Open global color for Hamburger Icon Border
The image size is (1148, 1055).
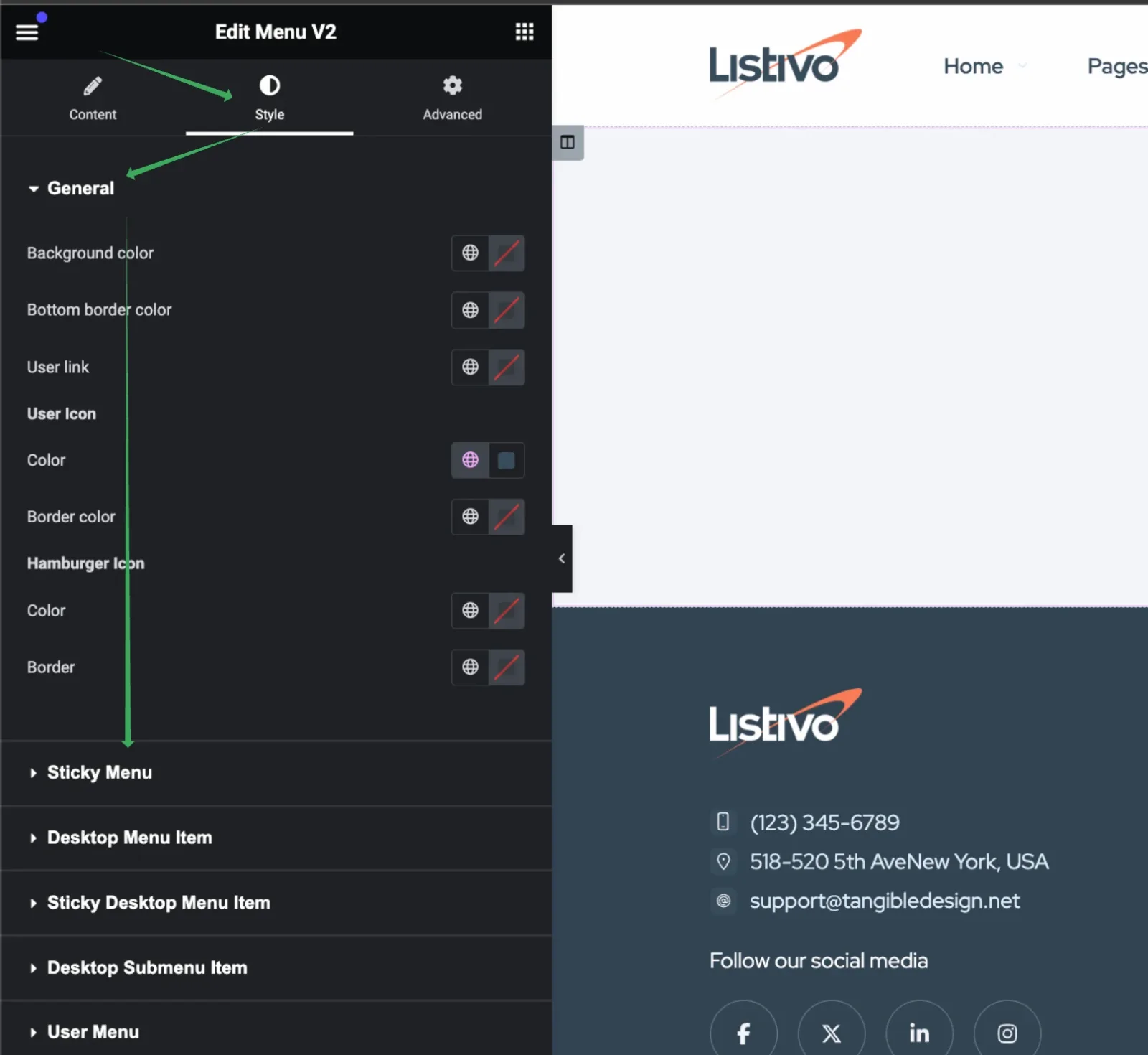470,667
